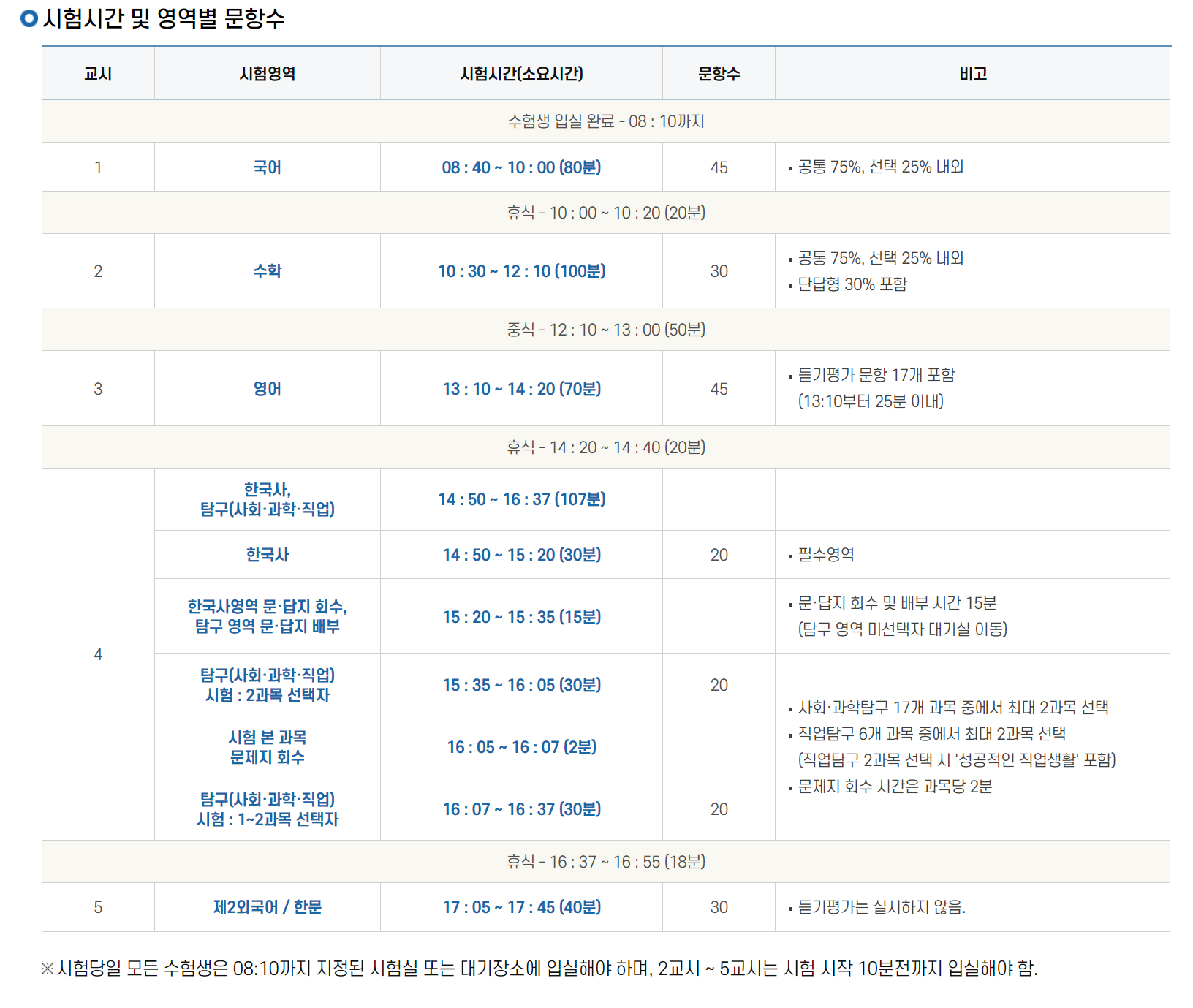The height and width of the screenshot is (1008, 1193).
Task: Click the note '듣기평가 문항 17개 포함'
Action: tap(876, 375)
